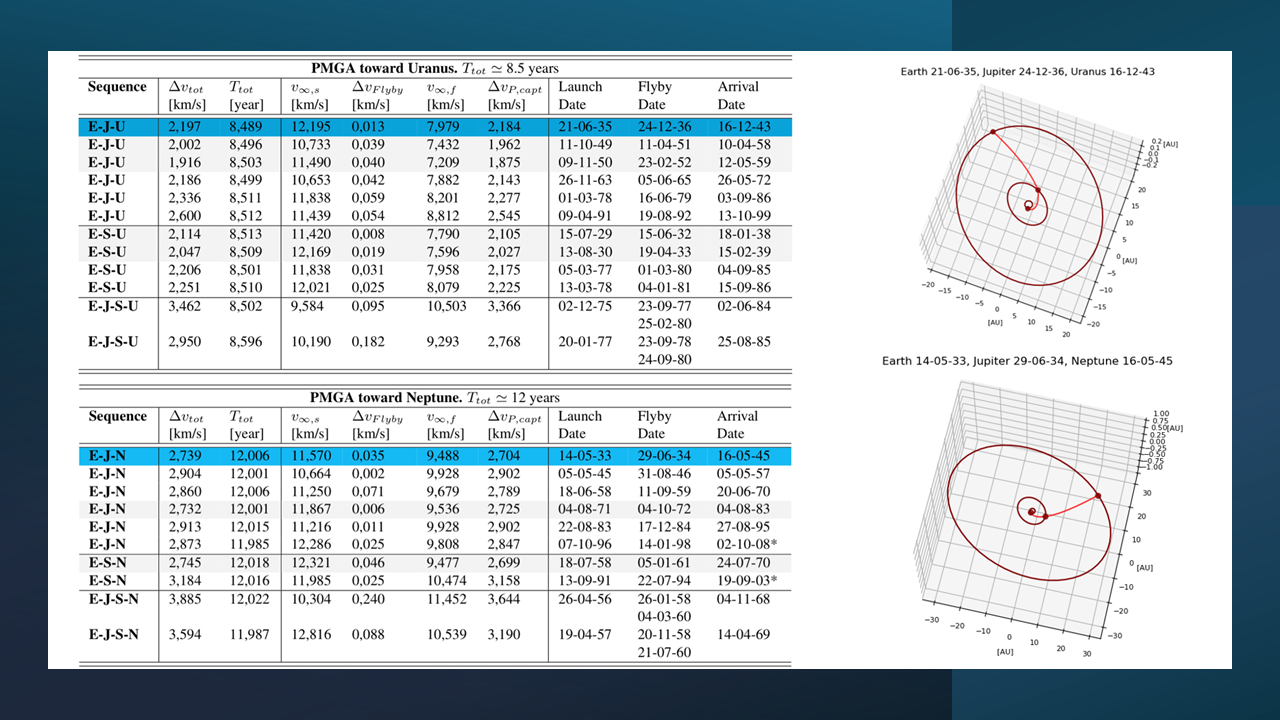Click the 3,462 value in E-J-S-U row
Image resolution: width=1280 pixels, height=720 pixels.
pos(186,306)
